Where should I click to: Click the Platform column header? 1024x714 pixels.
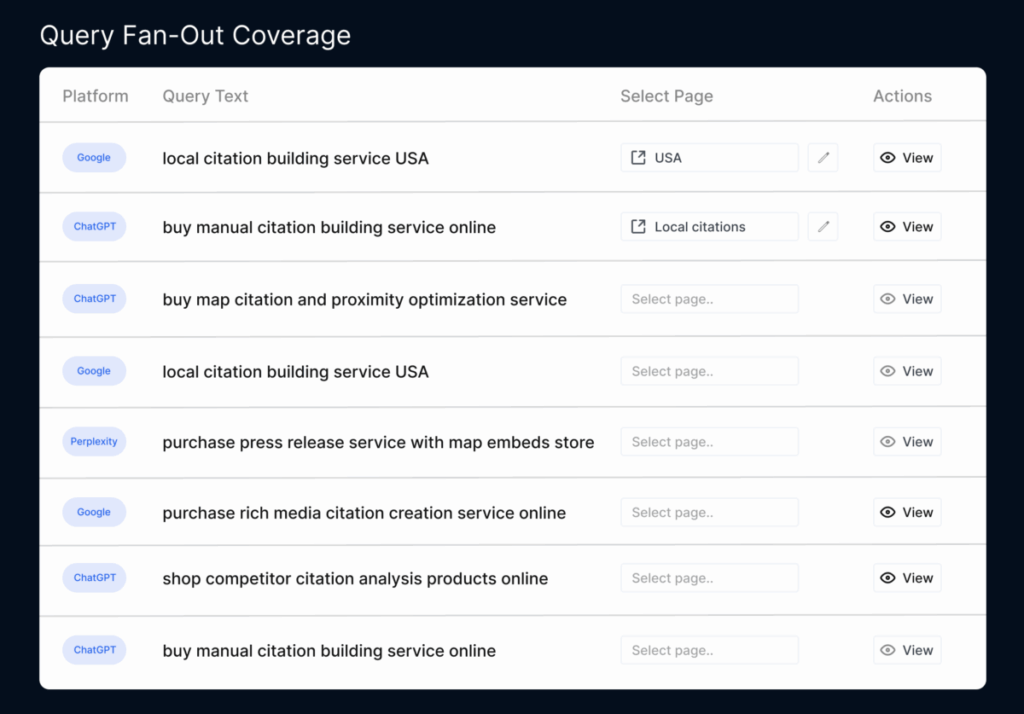point(95,96)
